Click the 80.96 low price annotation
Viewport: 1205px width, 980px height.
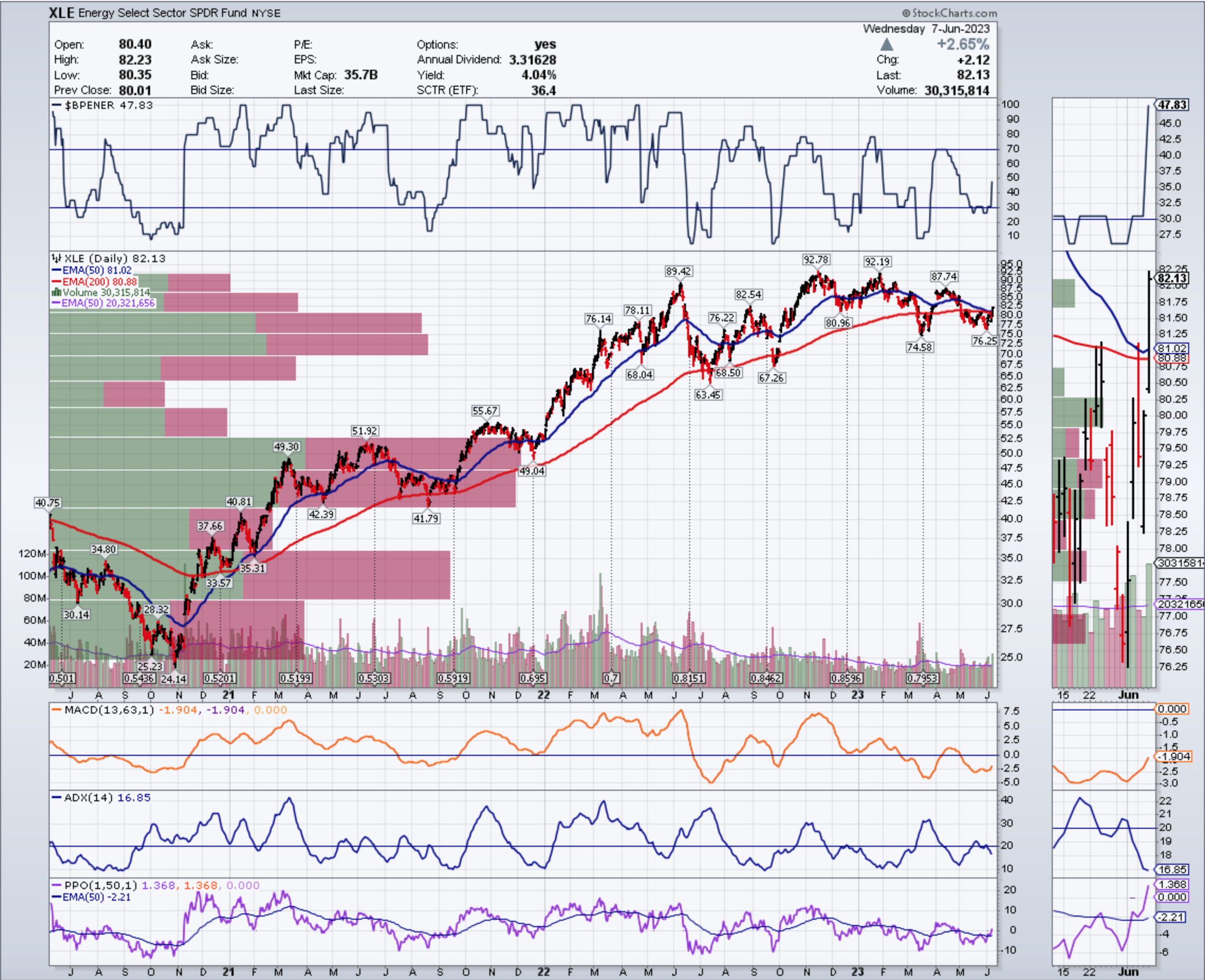[838, 323]
